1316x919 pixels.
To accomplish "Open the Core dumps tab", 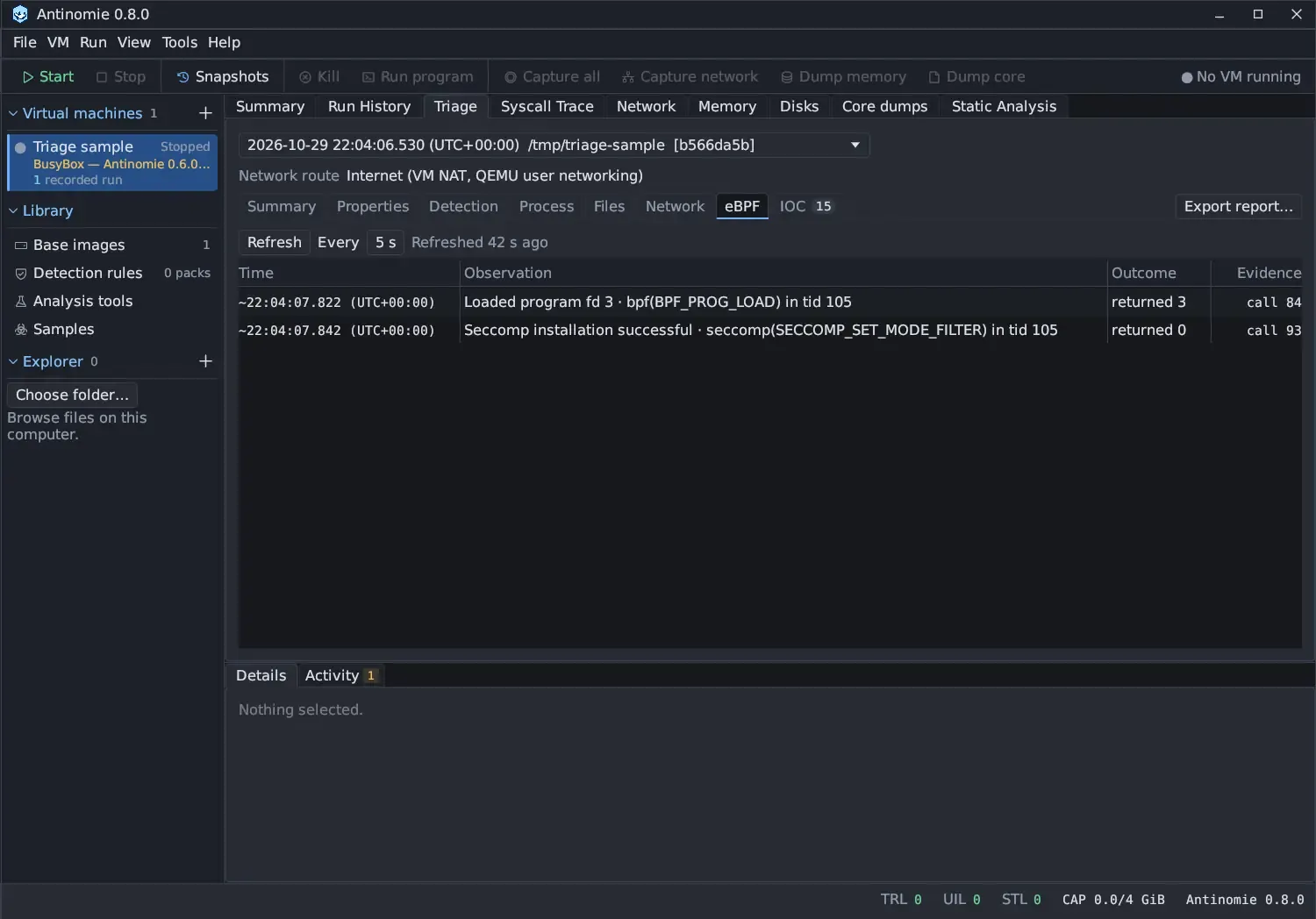I will (884, 106).
